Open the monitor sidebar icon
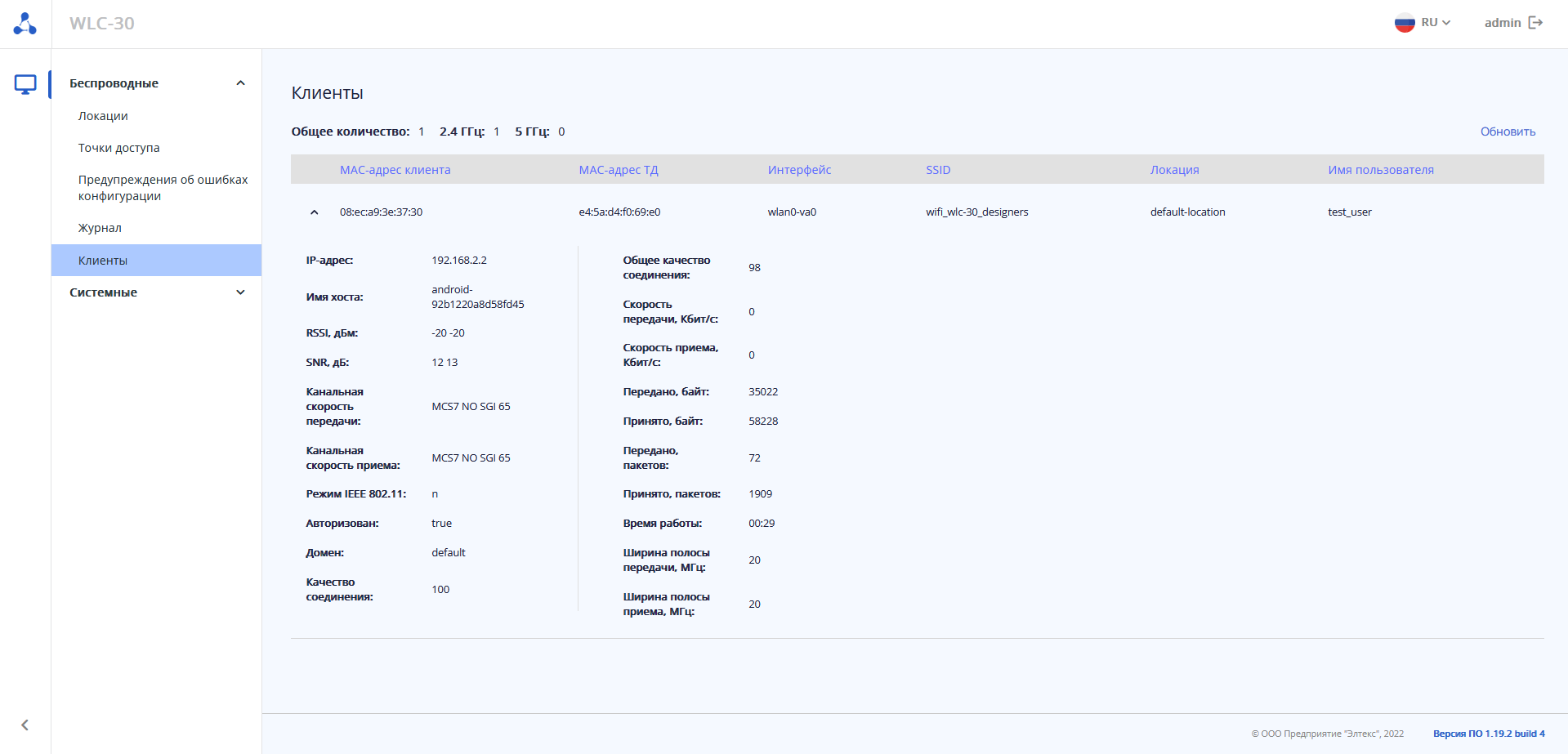The width and height of the screenshot is (1568, 754). point(25,84)
